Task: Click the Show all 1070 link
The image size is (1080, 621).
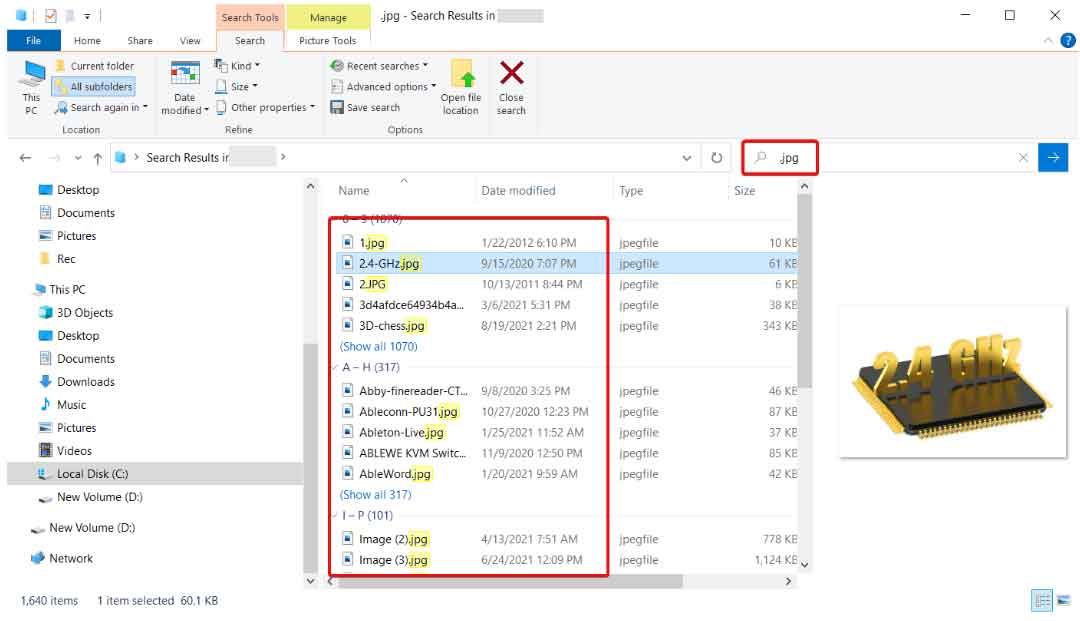Action: coord(378,347)
